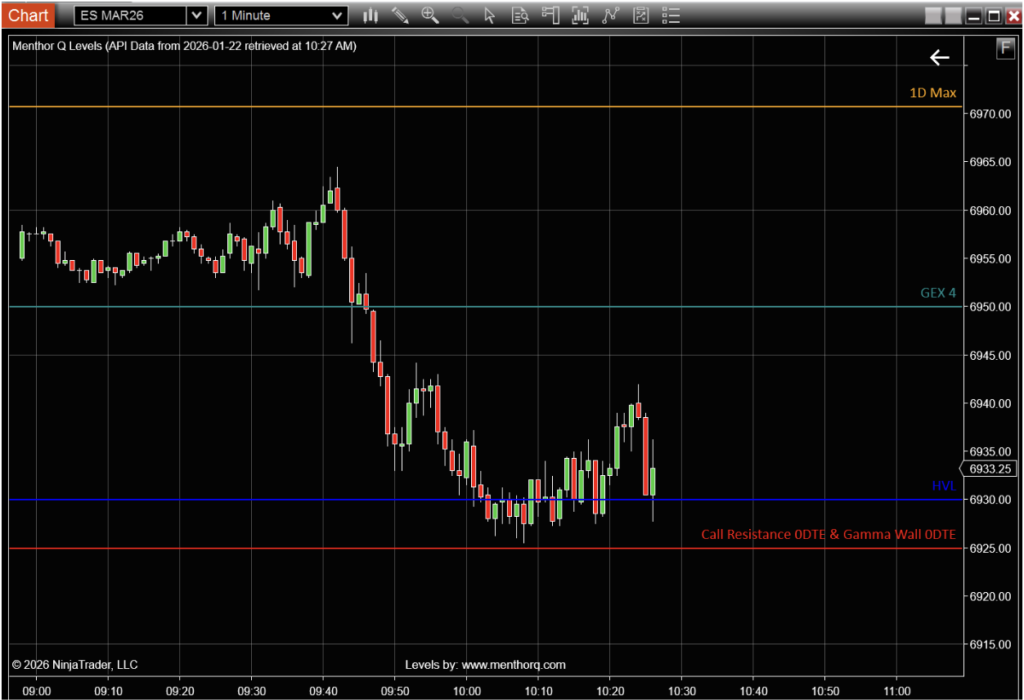Select the Cursor pointer tool
Image resolution: width=1024 pixels, height=700 pixels.
pos(489,15)
